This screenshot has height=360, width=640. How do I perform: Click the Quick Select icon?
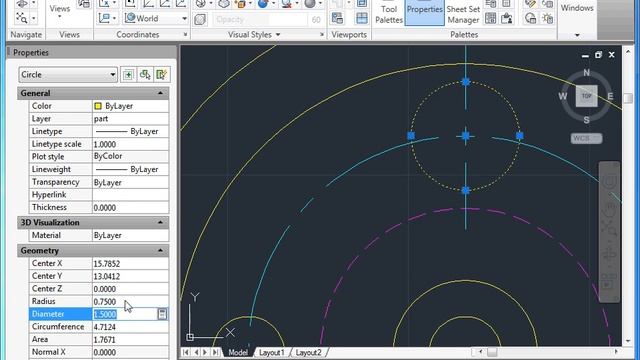[x=162, y=75]
